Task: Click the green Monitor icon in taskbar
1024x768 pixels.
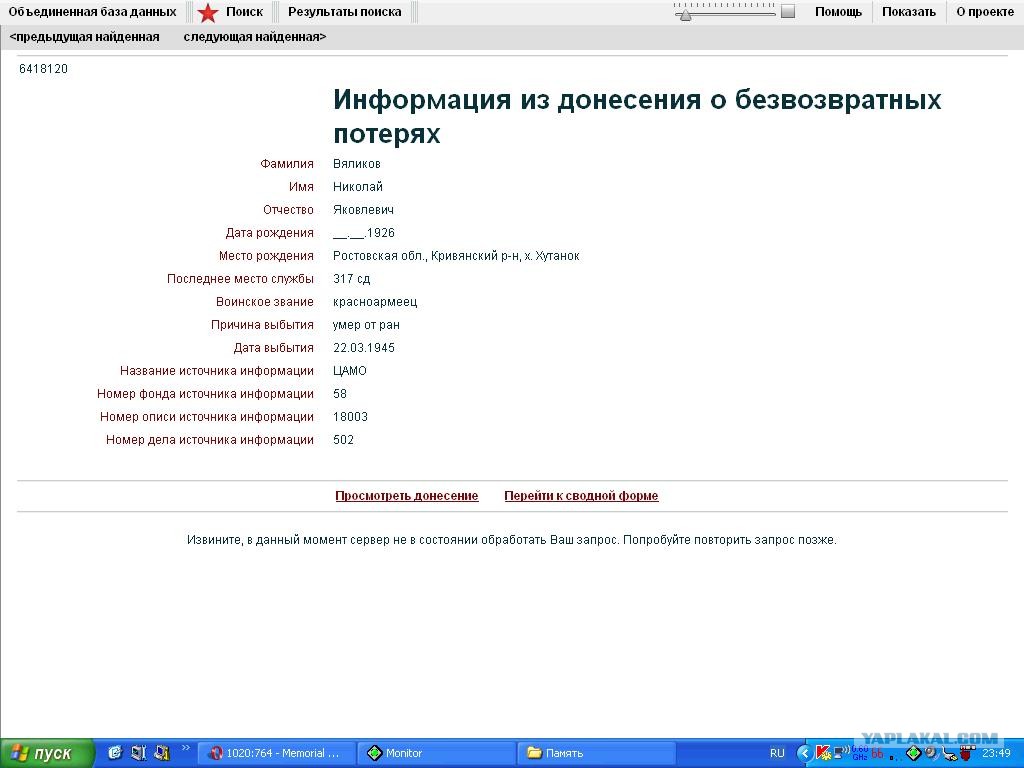Action: [374, 753]
